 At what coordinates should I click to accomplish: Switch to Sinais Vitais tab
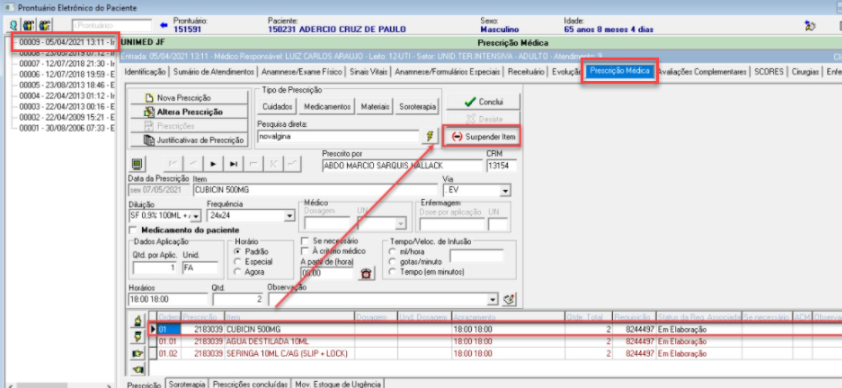[x=368, y=72]
